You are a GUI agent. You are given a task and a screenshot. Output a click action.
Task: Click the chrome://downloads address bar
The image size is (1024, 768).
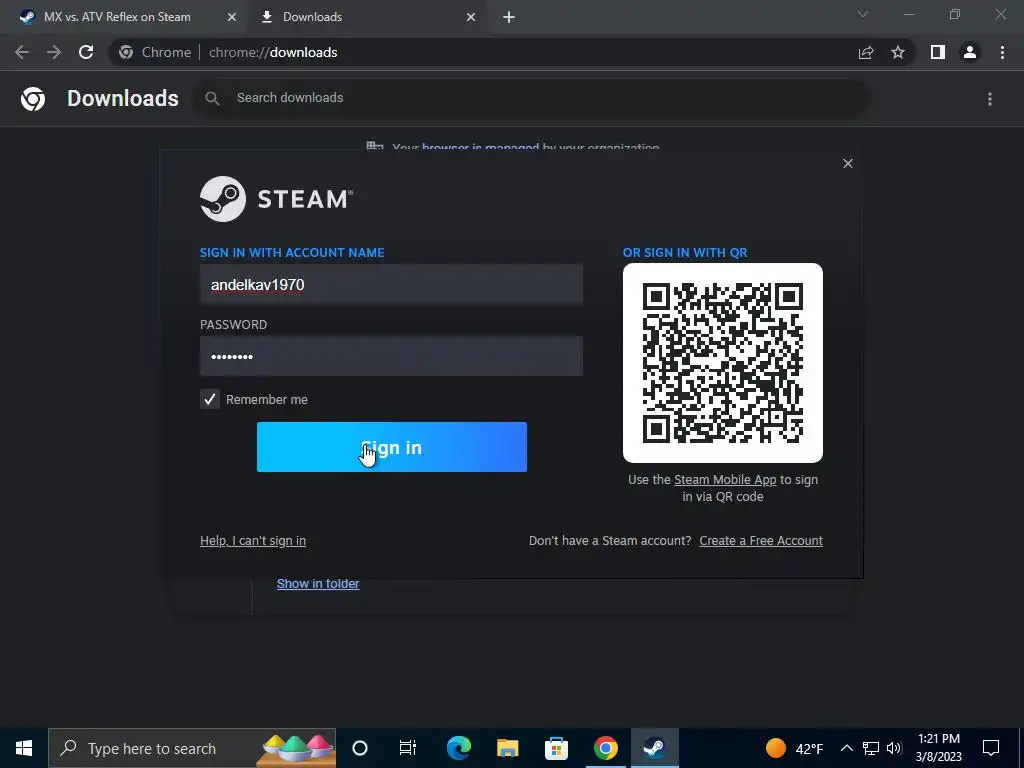point(483,52)
